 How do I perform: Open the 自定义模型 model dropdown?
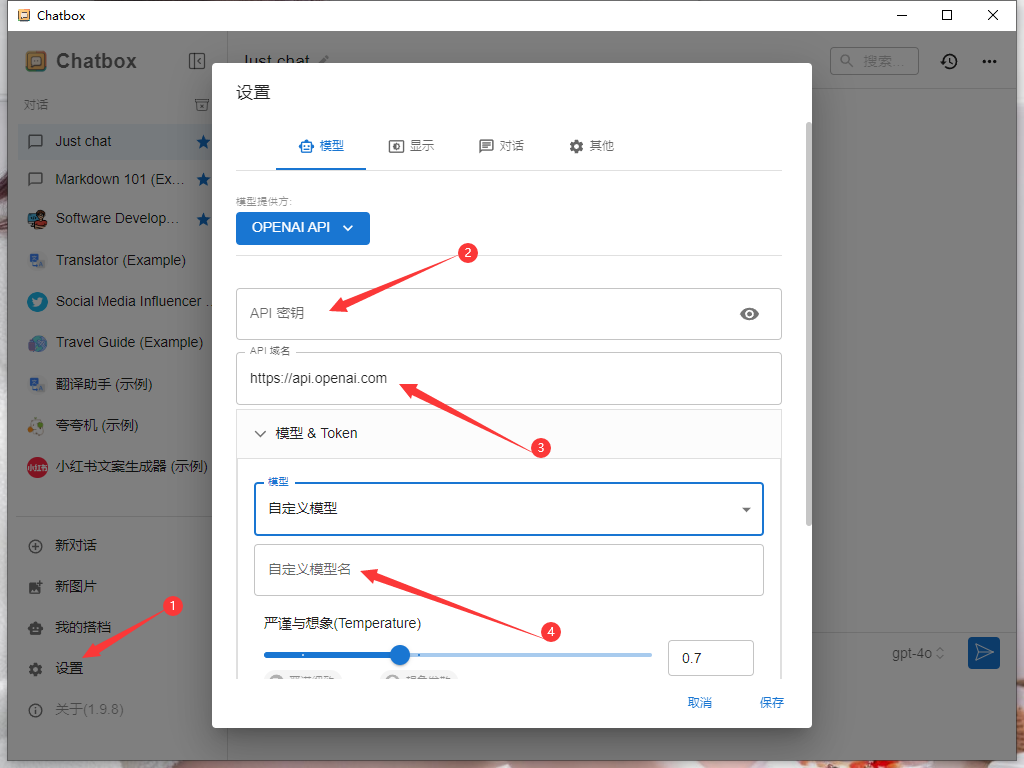pos(509,509)
